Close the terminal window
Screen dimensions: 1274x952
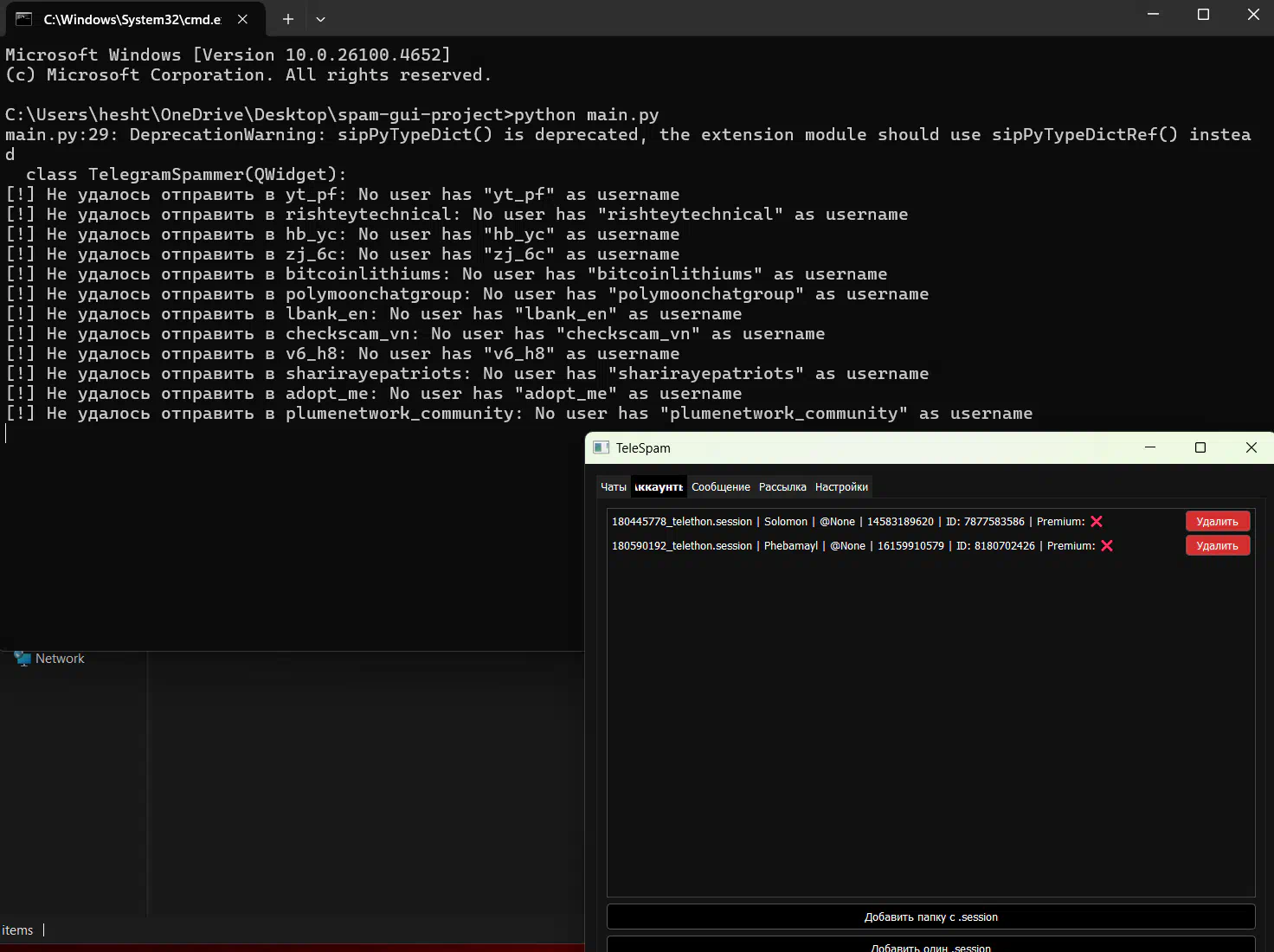tap(1253, 15)
